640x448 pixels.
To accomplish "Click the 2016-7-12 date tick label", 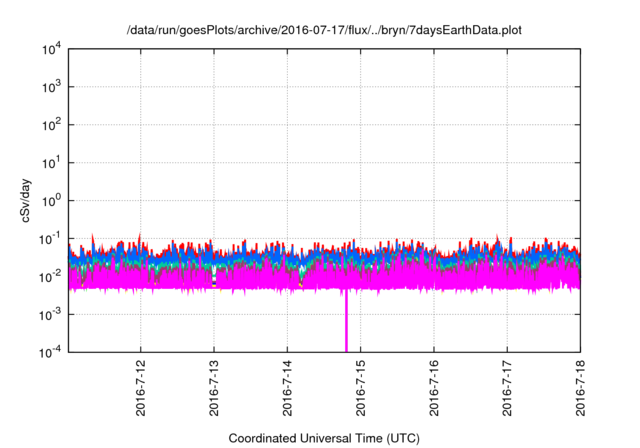I will 141,388.
